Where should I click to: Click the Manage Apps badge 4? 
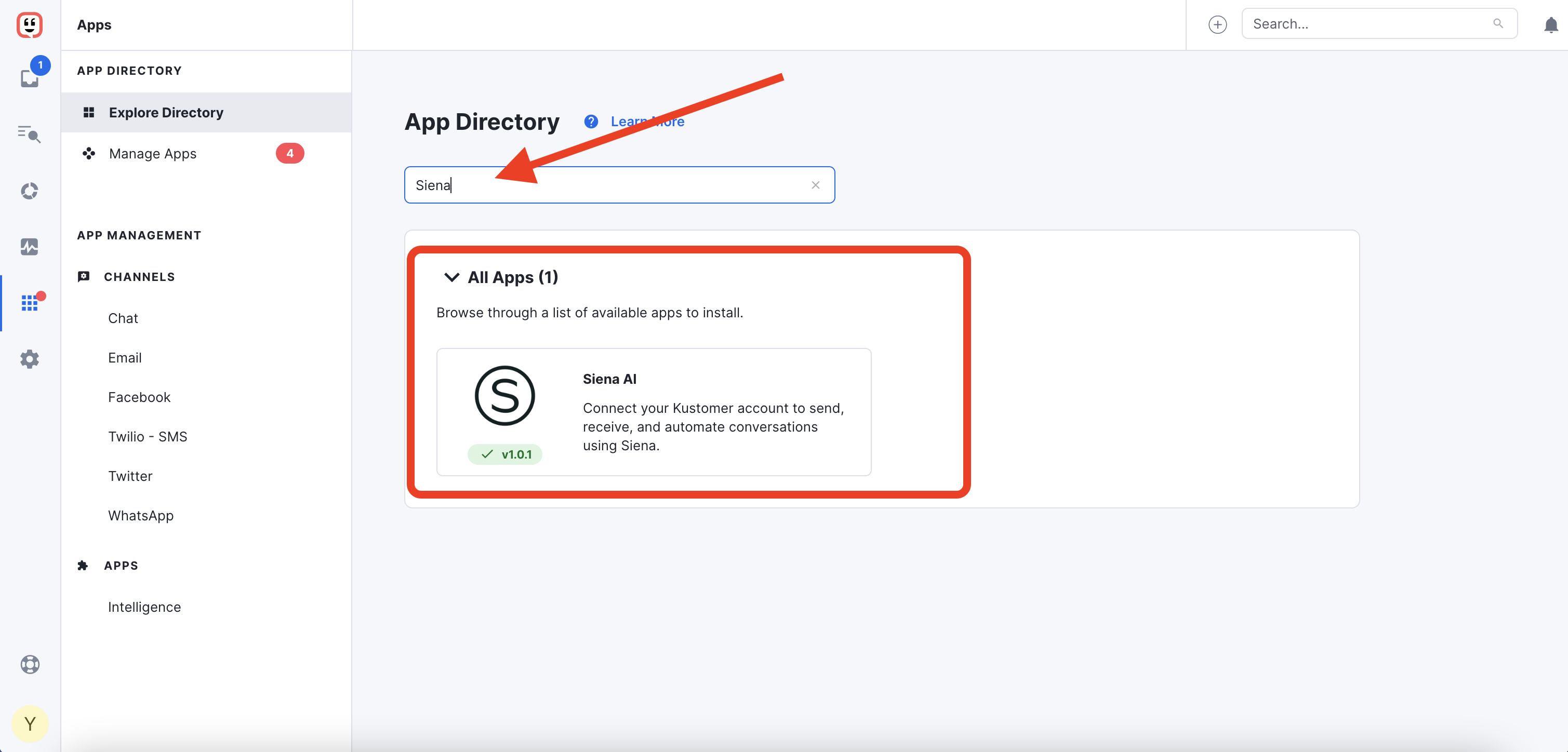click(290, 153)
